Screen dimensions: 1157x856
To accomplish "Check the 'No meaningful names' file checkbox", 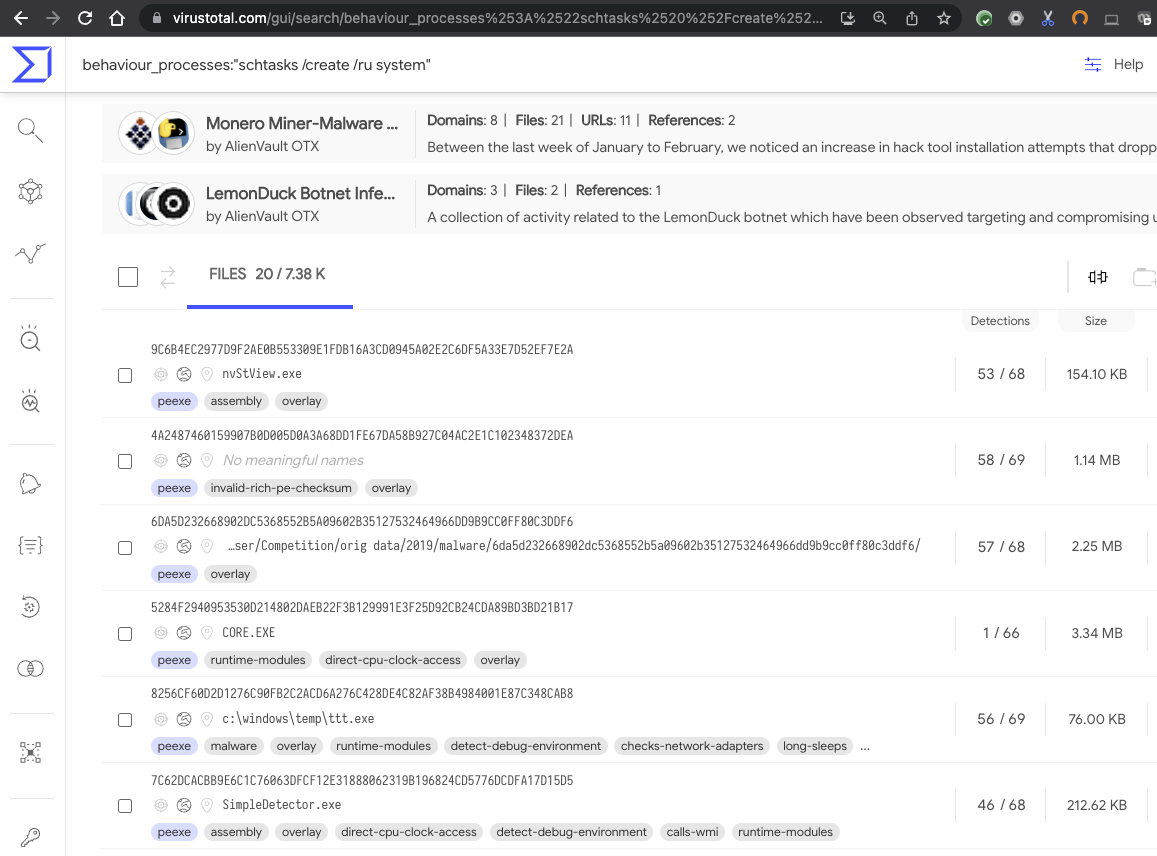I will [x=125, y=461].
